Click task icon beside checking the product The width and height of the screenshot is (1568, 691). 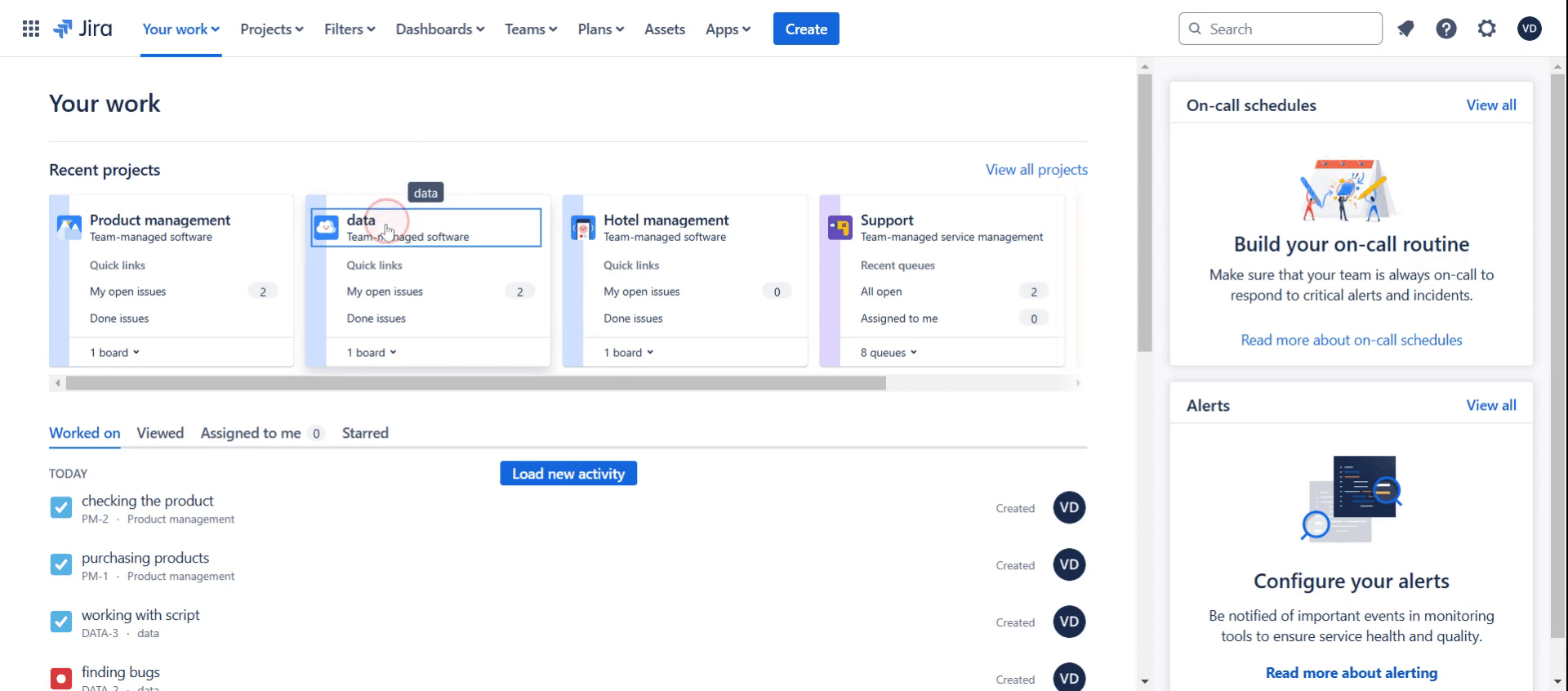click(61, 508)
